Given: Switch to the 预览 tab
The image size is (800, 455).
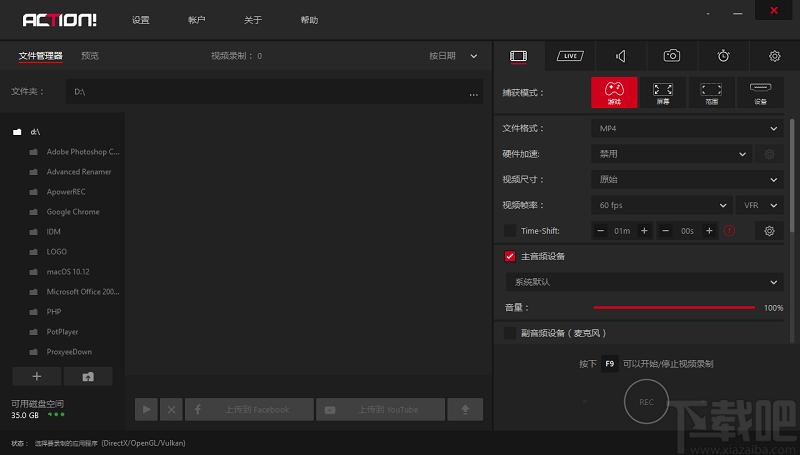Looking at the screenshot, I should tap(90, 56).
